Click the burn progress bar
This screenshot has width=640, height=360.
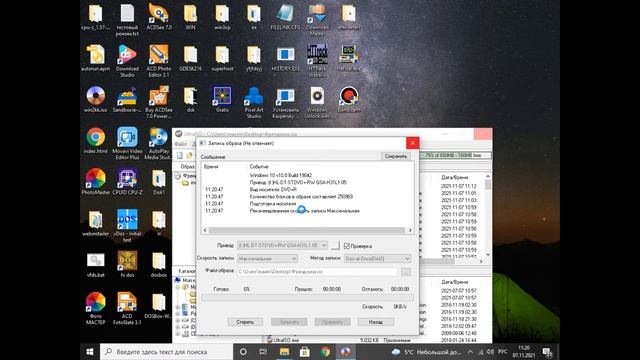point(307,298)
